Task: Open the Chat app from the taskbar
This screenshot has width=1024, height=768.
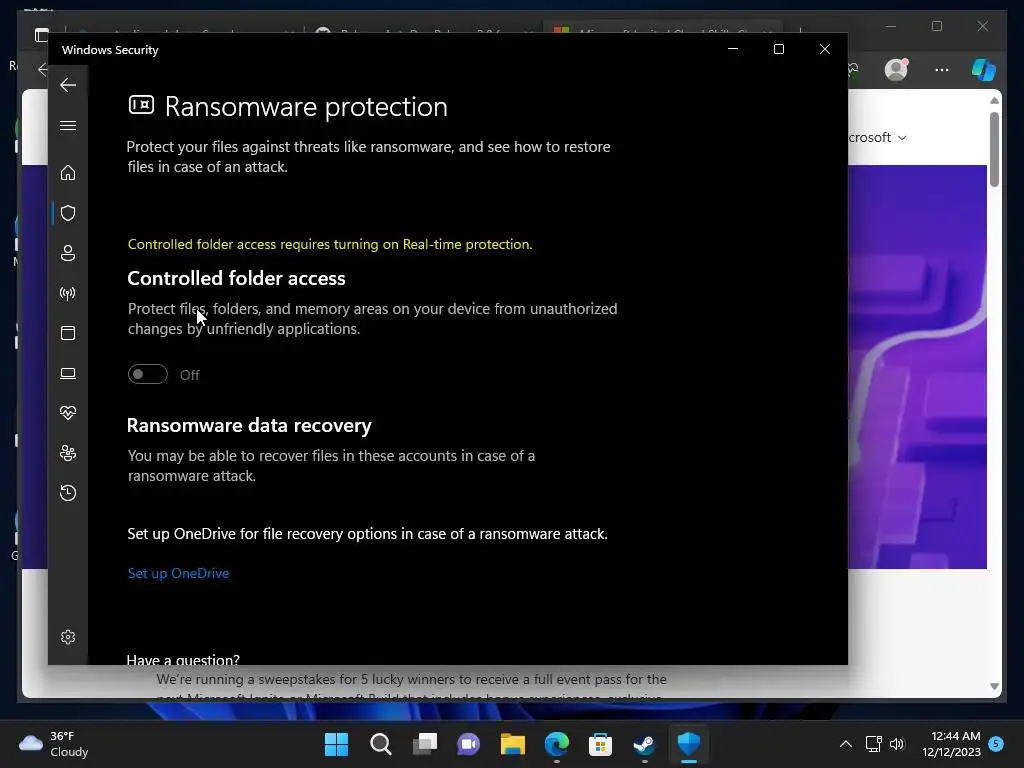Action: click(x=468, y=744)
